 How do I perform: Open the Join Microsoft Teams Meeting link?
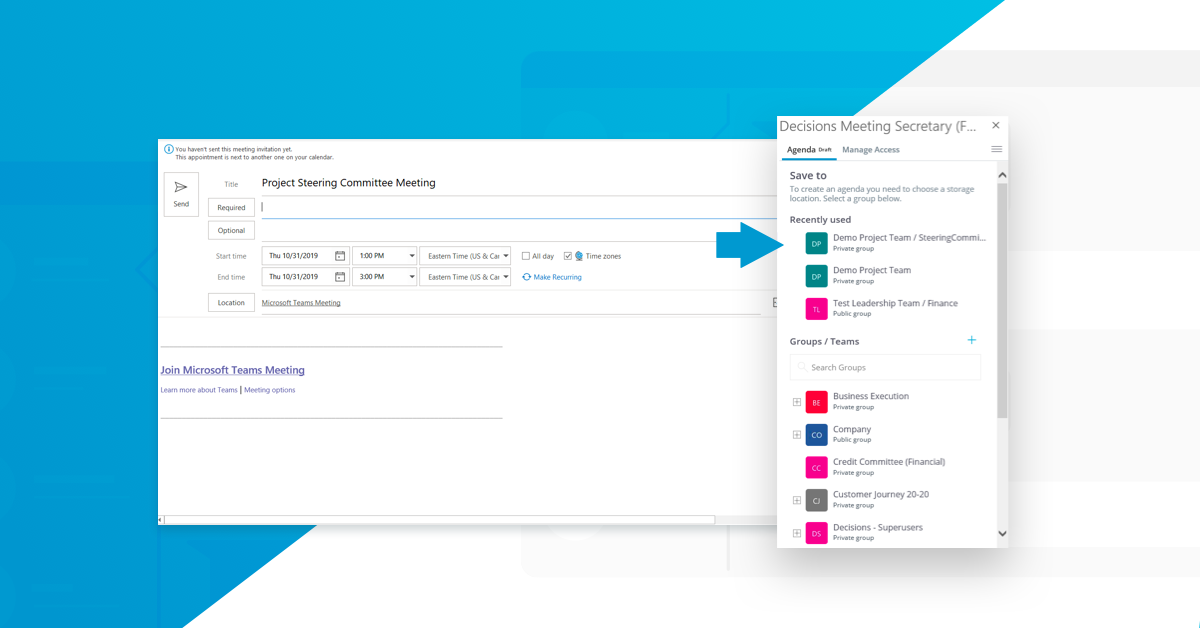(x=233, y=370)
